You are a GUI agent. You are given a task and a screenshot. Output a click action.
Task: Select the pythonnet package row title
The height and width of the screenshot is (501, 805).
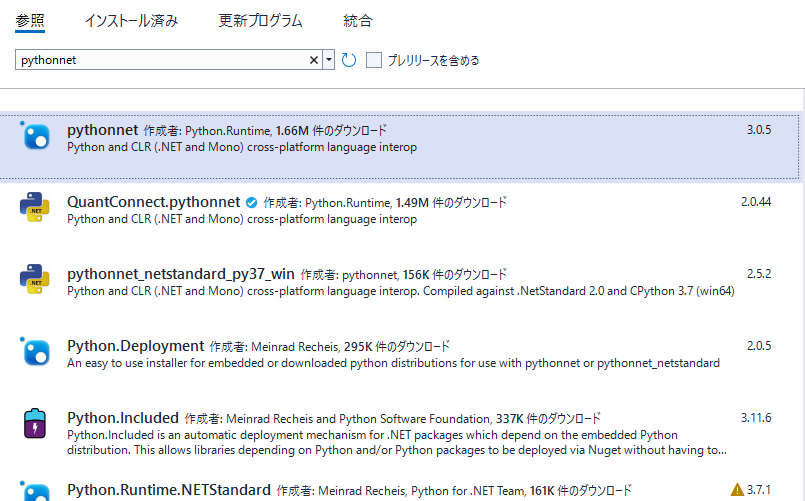point(103,130)
